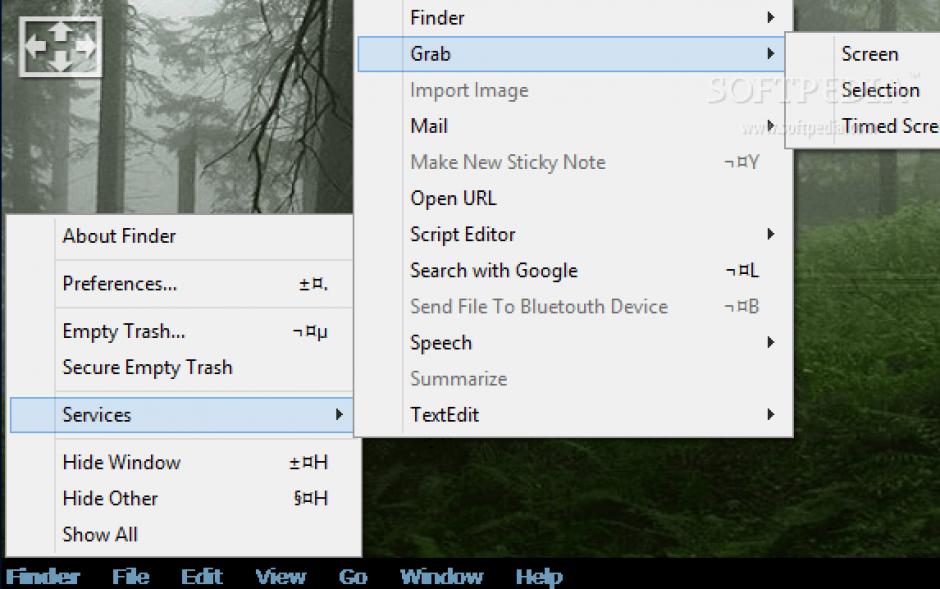Screen dimensions: 940x589
Task: Expand the Services submenu arrow
Action: [x=339, y=415]
